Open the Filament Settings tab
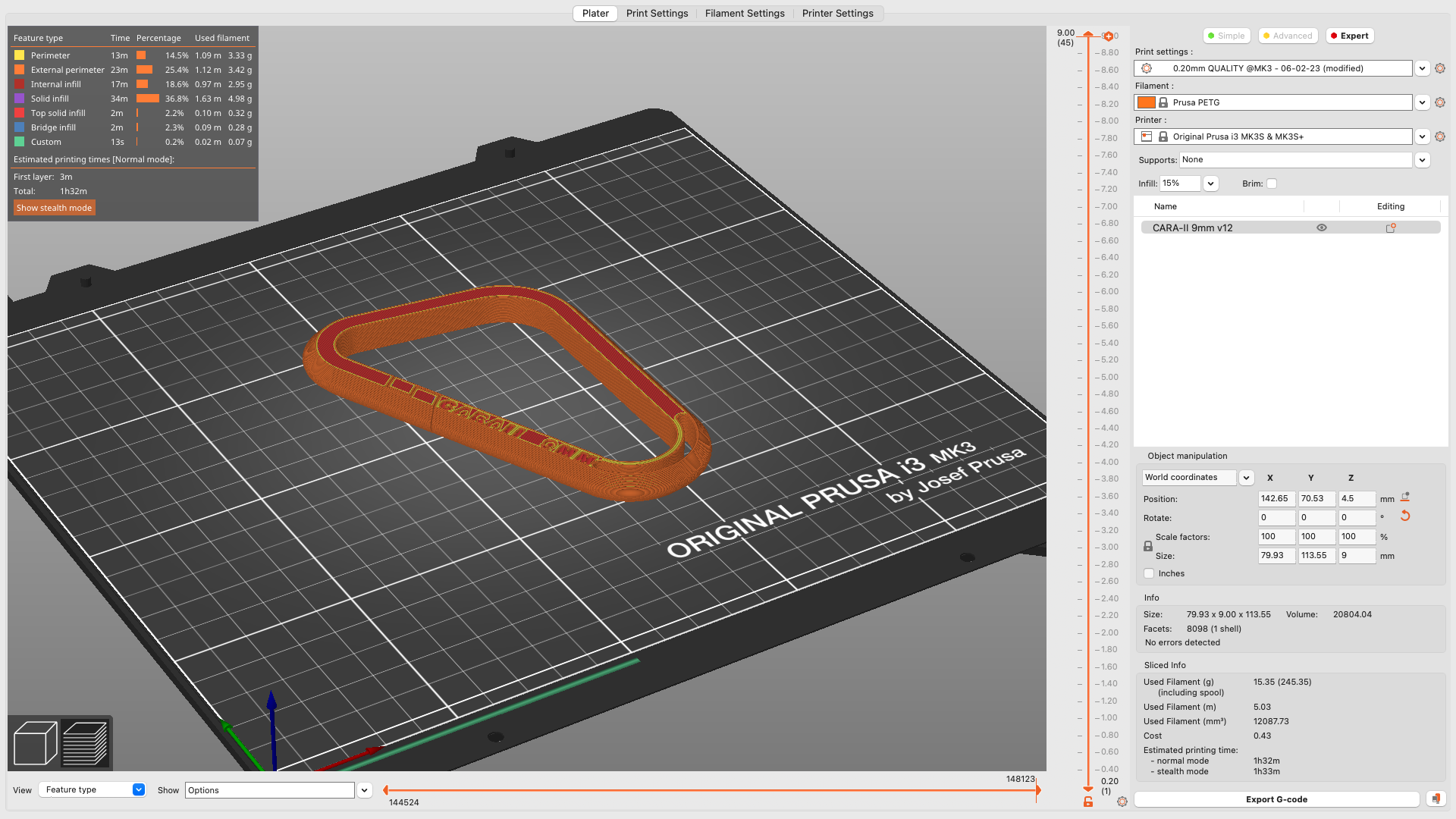 click(x=745, y=14)
